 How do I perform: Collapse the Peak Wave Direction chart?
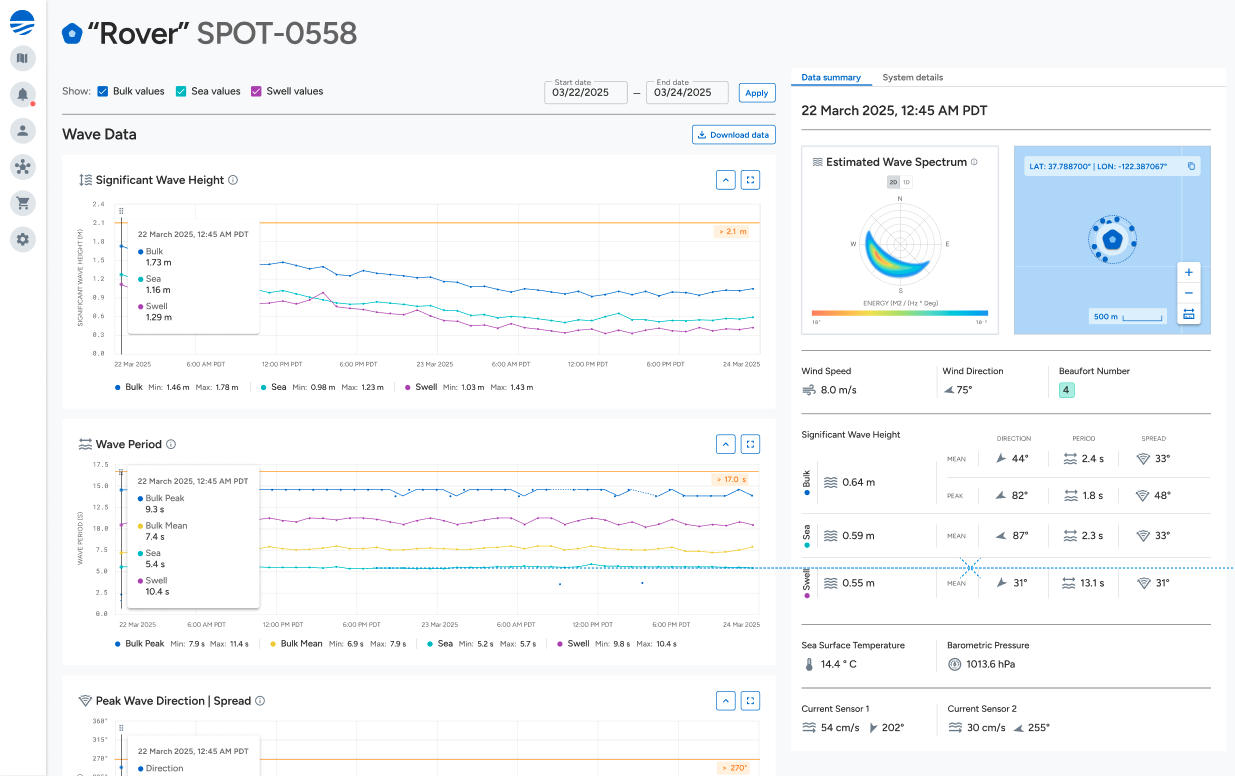click(726, 701)
